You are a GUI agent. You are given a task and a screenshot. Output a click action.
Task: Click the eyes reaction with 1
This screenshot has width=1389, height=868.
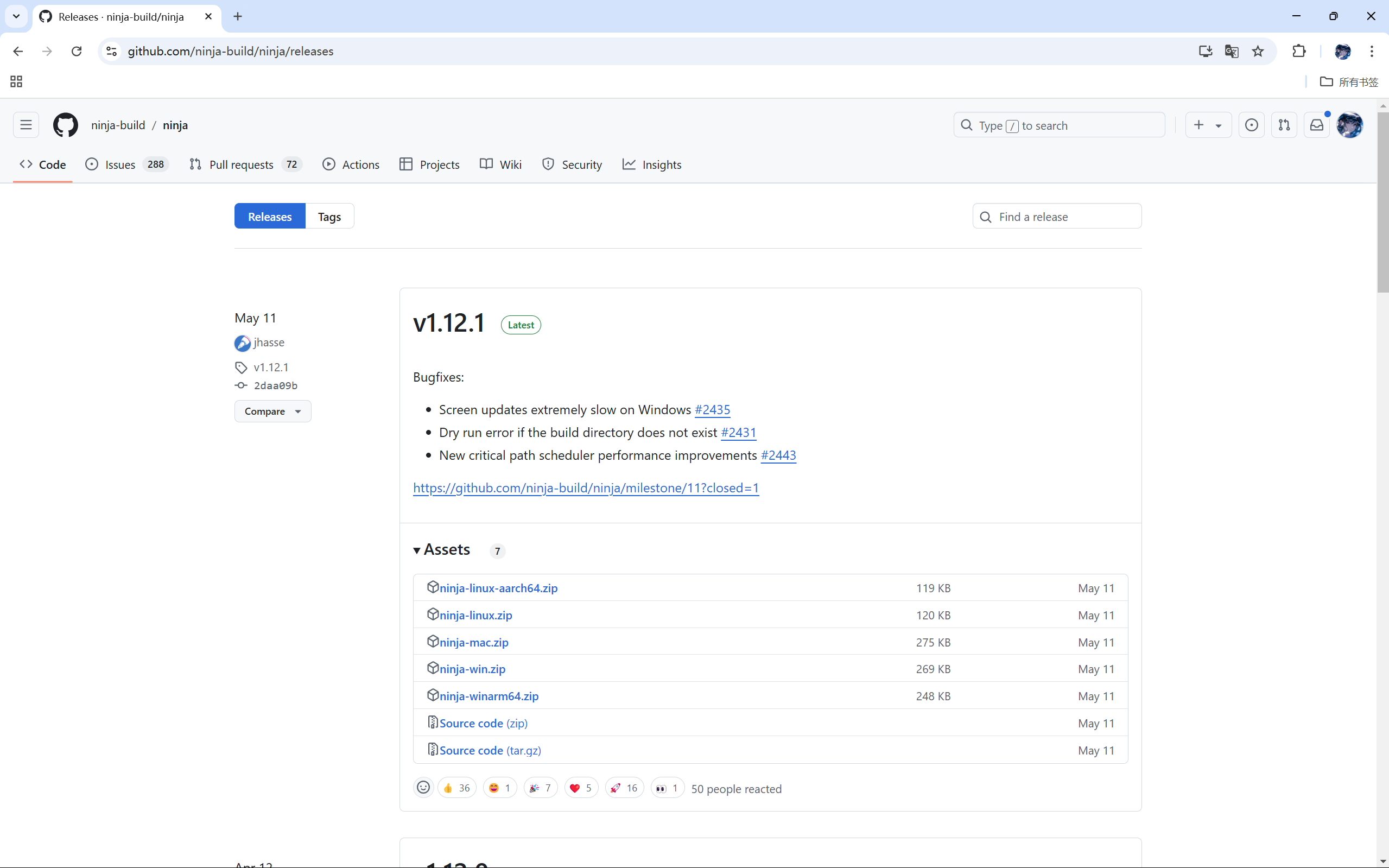point(668,788)
